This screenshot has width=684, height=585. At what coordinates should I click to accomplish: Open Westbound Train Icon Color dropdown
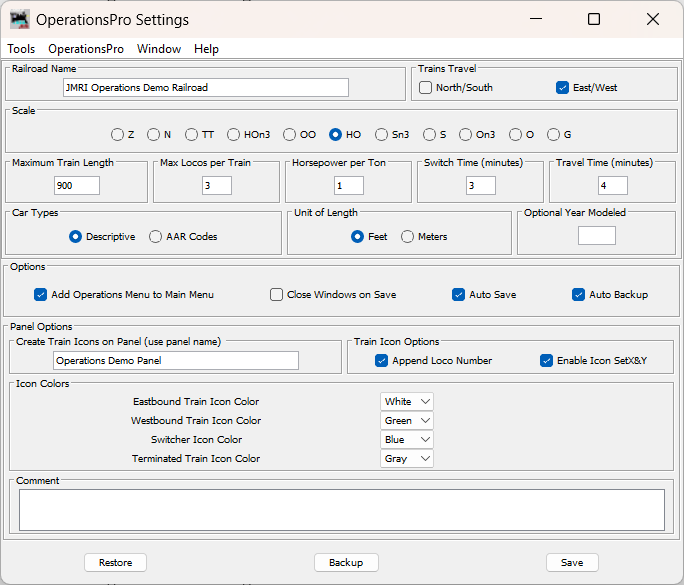(407, 421)
